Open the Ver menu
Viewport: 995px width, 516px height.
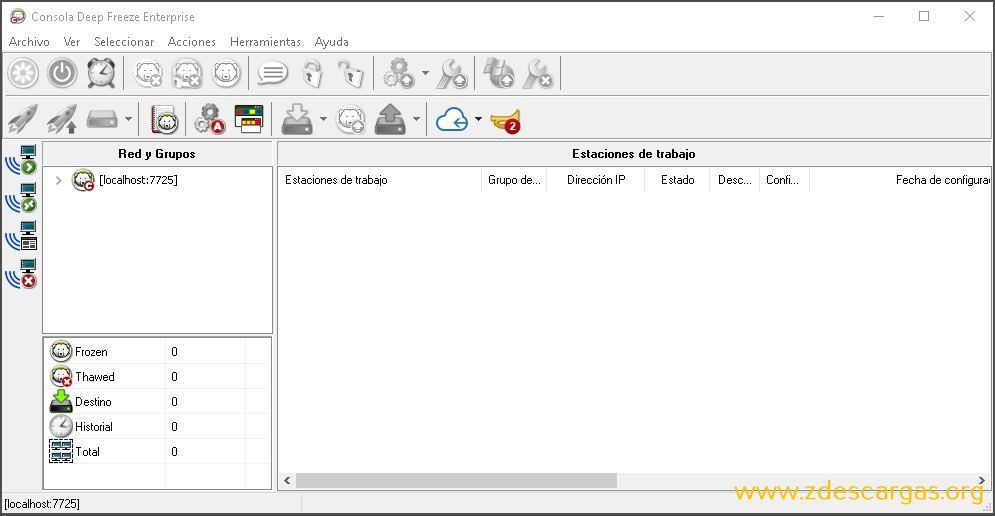pyautogui.click(x=72, y=42)
